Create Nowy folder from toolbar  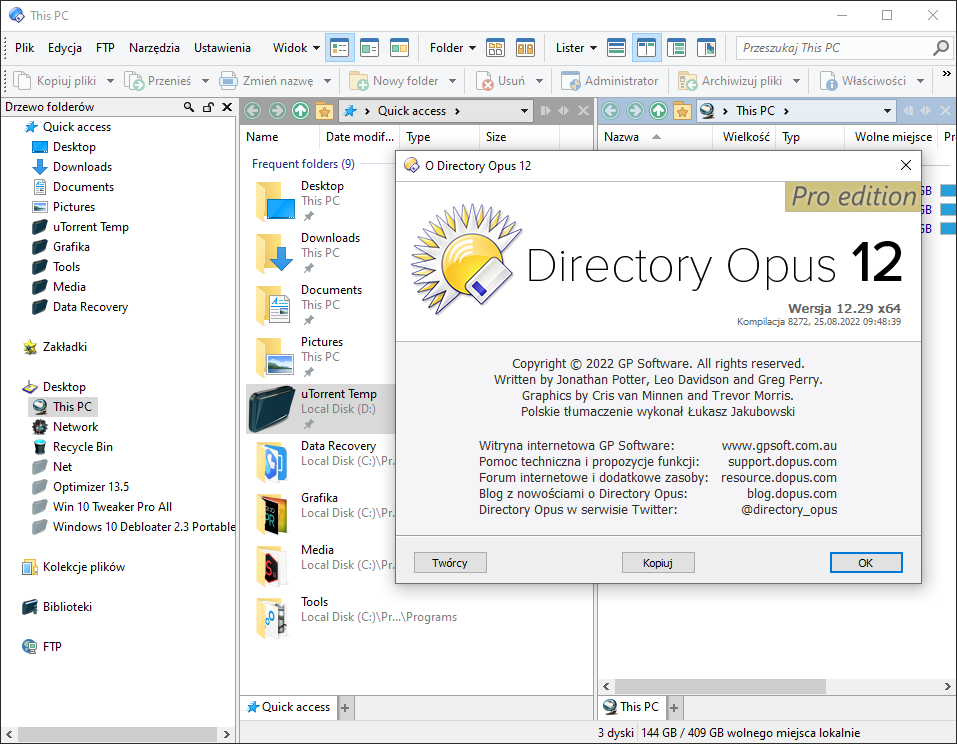[394, 81]
